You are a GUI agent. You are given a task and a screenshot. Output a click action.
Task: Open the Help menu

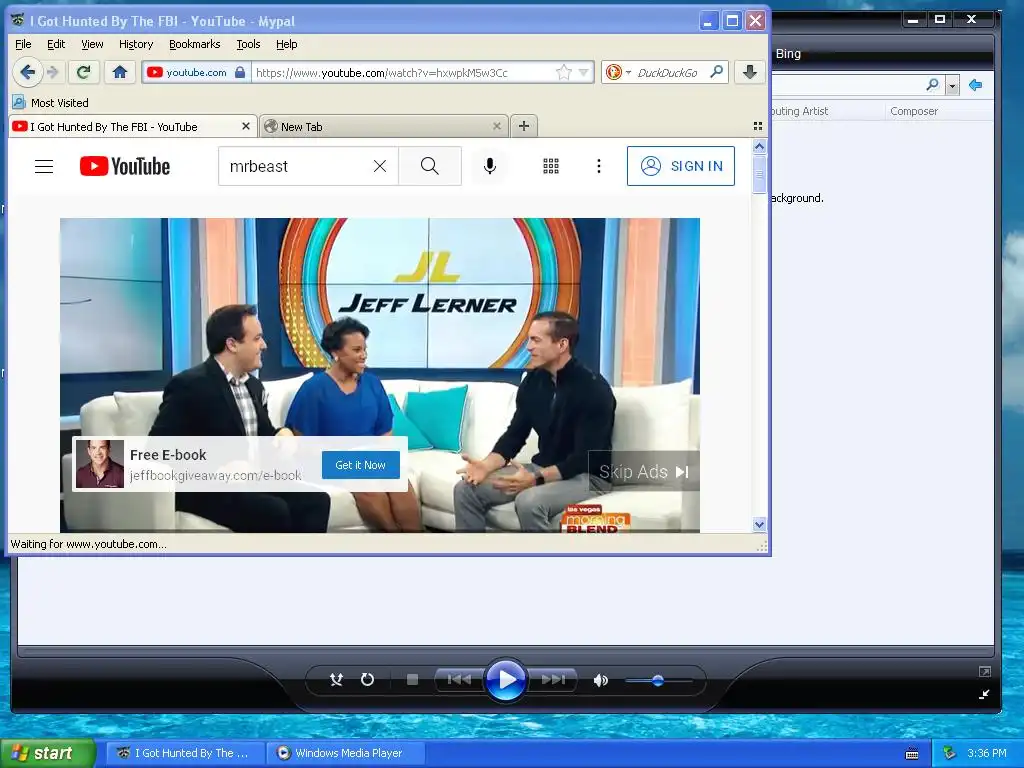[x=286, y=44]
